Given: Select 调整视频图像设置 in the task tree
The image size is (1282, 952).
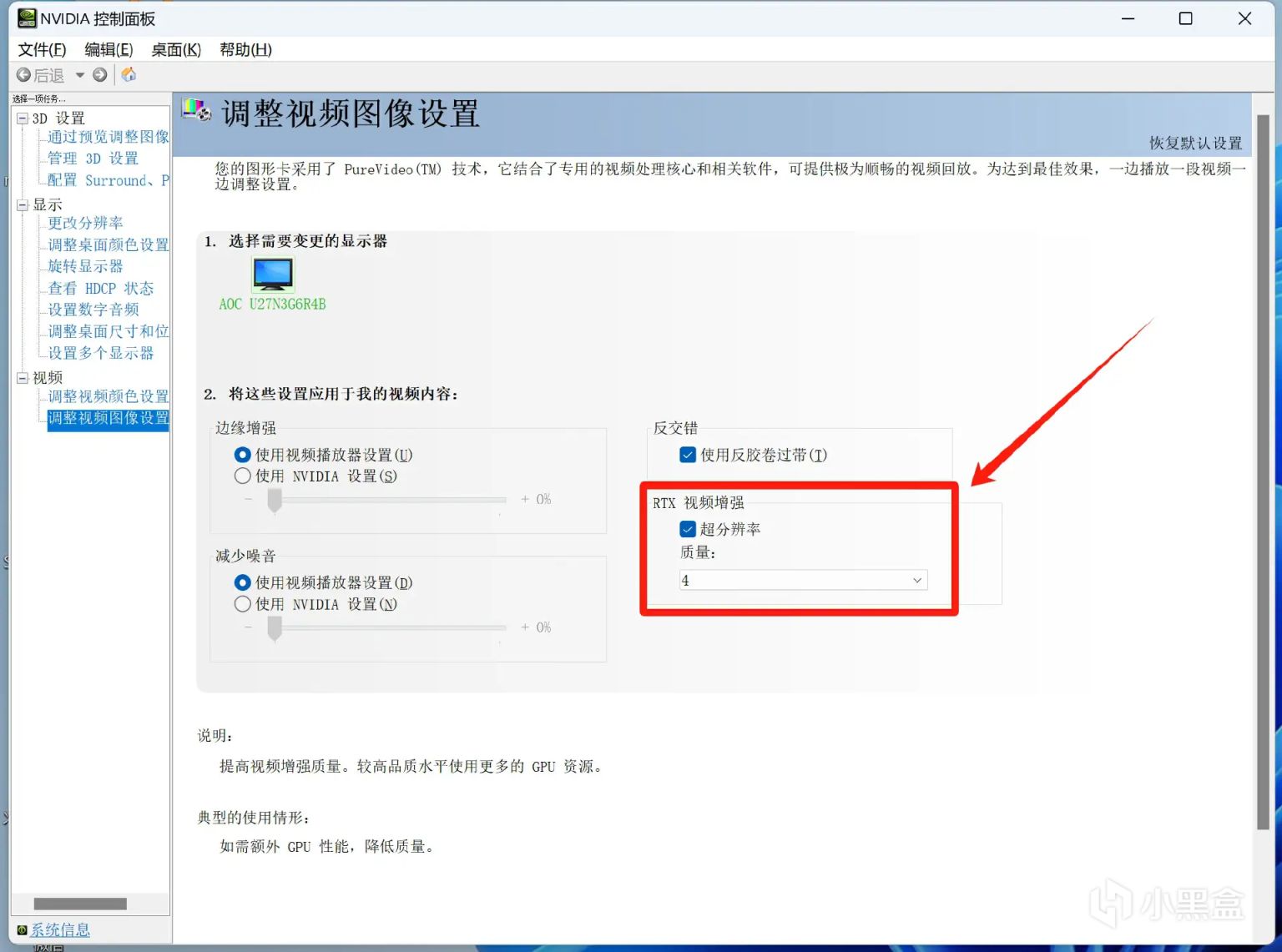Looking at the screenshot, I should click(x=109, y=418).
